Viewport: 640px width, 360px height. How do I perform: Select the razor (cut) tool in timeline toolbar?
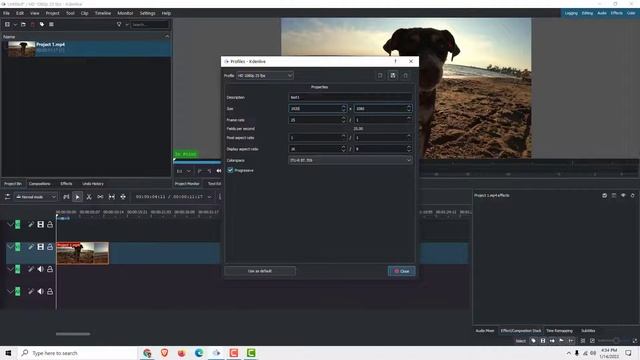pyautogui.click(x=89, y=197)
